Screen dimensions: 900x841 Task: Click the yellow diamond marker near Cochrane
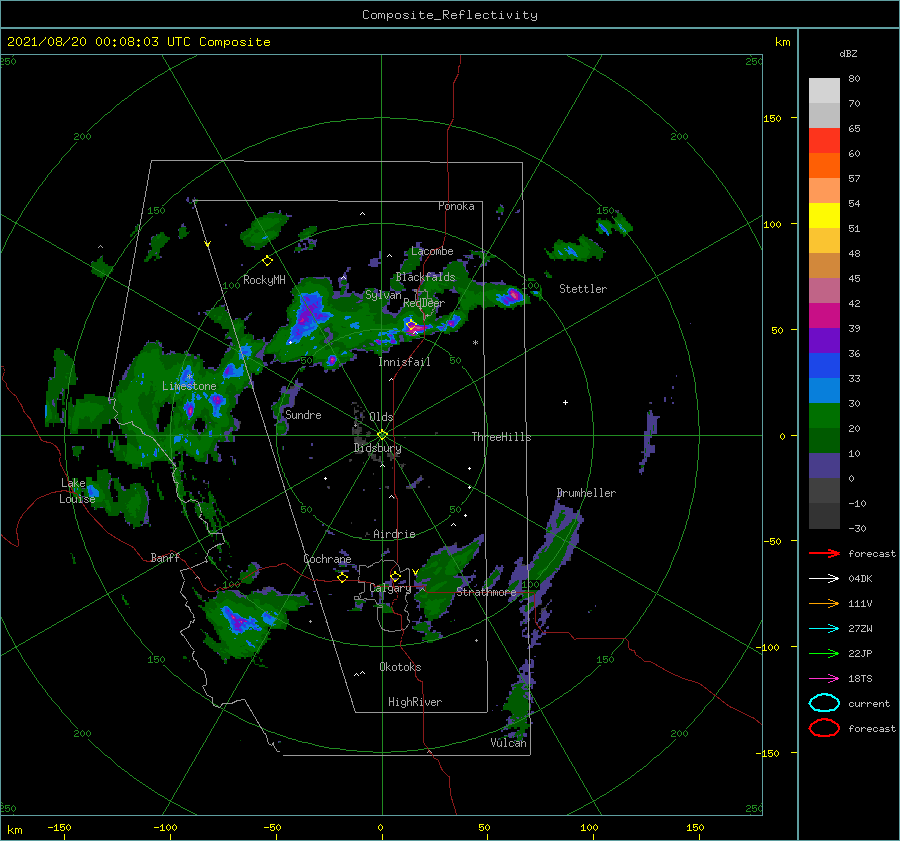pos(342,578)
